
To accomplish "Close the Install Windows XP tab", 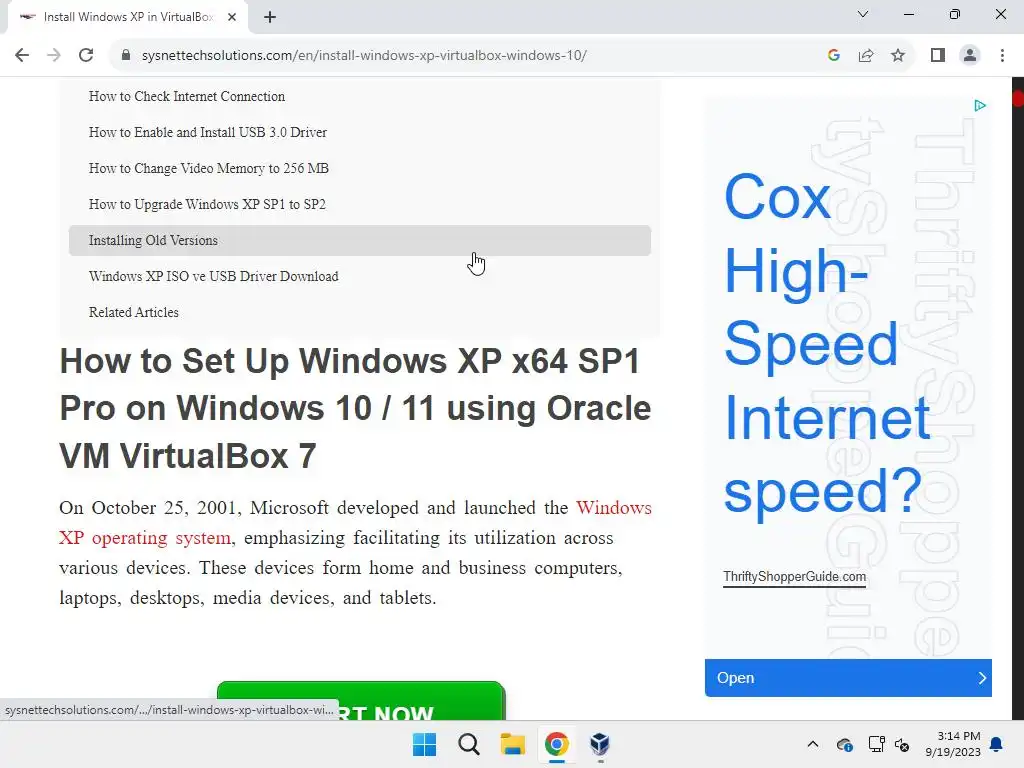I will 232,17.
